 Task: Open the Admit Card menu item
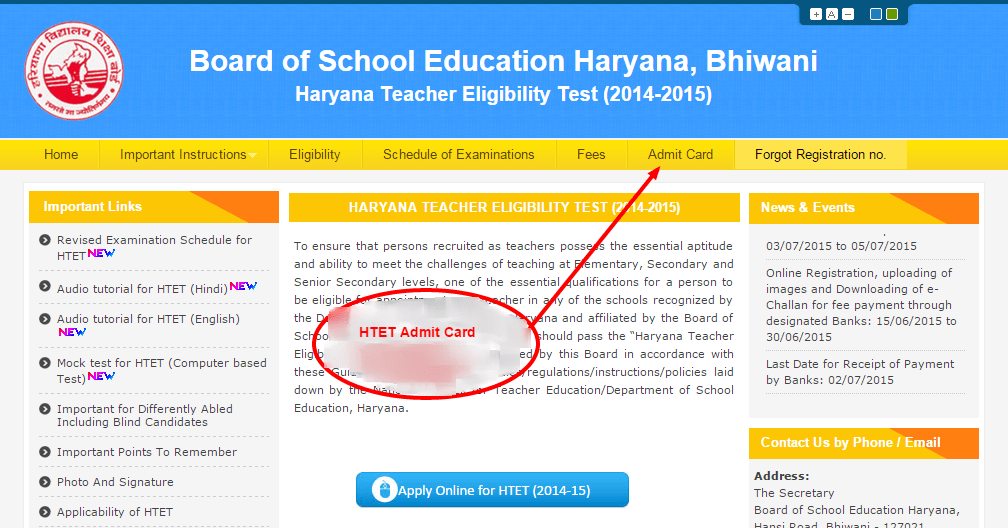681,154
